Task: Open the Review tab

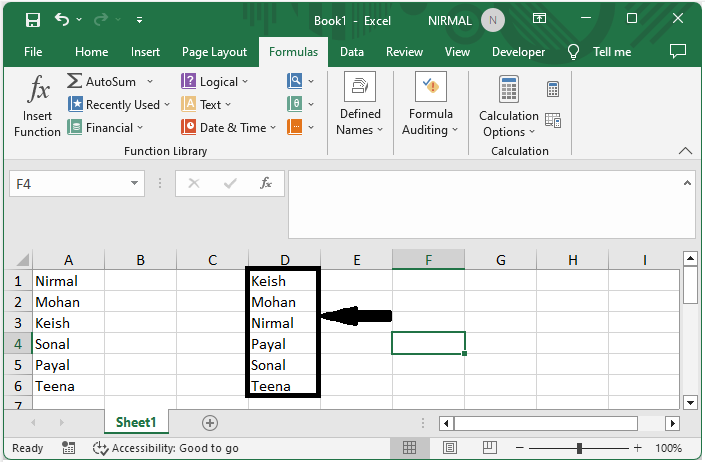Action: click(404, 52)
